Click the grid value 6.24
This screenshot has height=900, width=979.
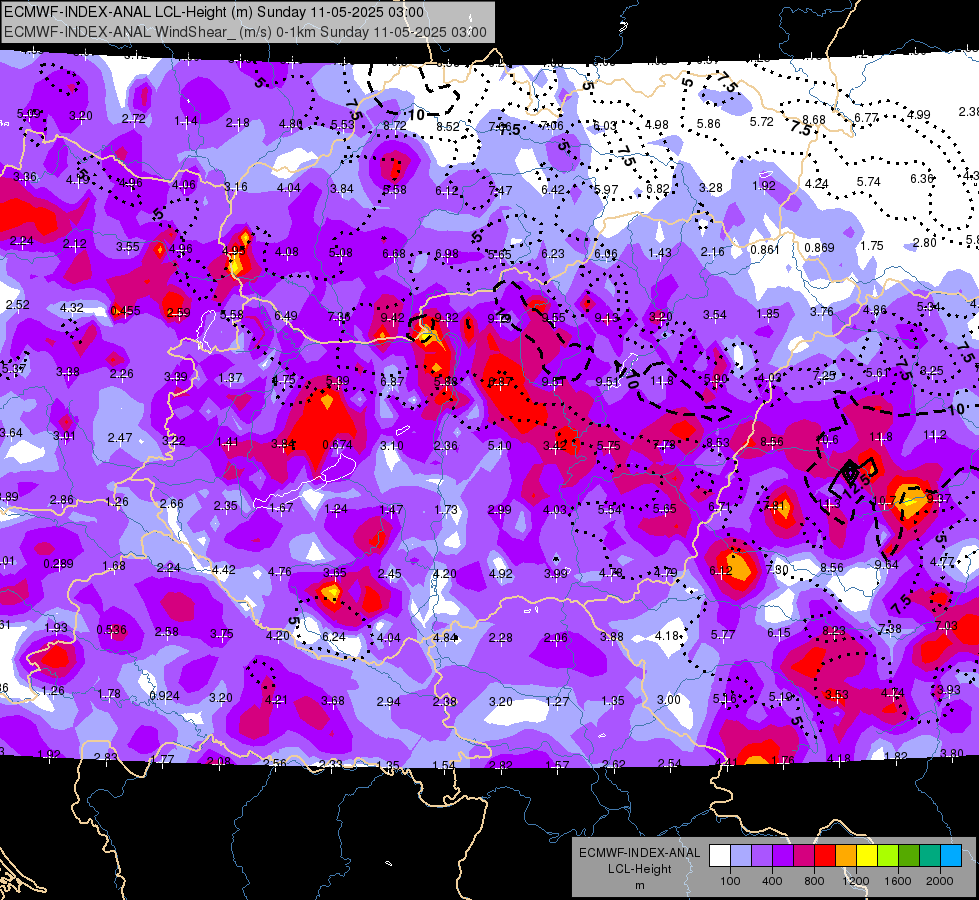pos(333,636)
